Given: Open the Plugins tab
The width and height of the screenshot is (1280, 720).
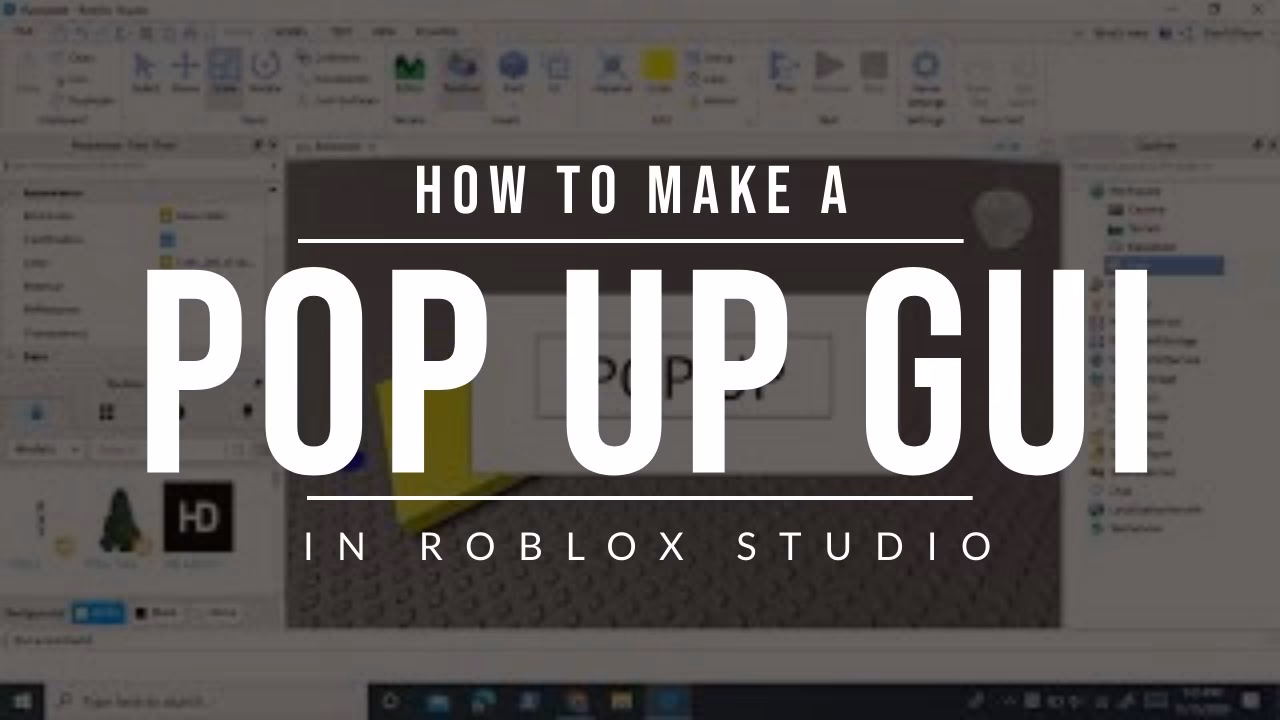Looking at the screenshot, I should click(x=437, y=31).
